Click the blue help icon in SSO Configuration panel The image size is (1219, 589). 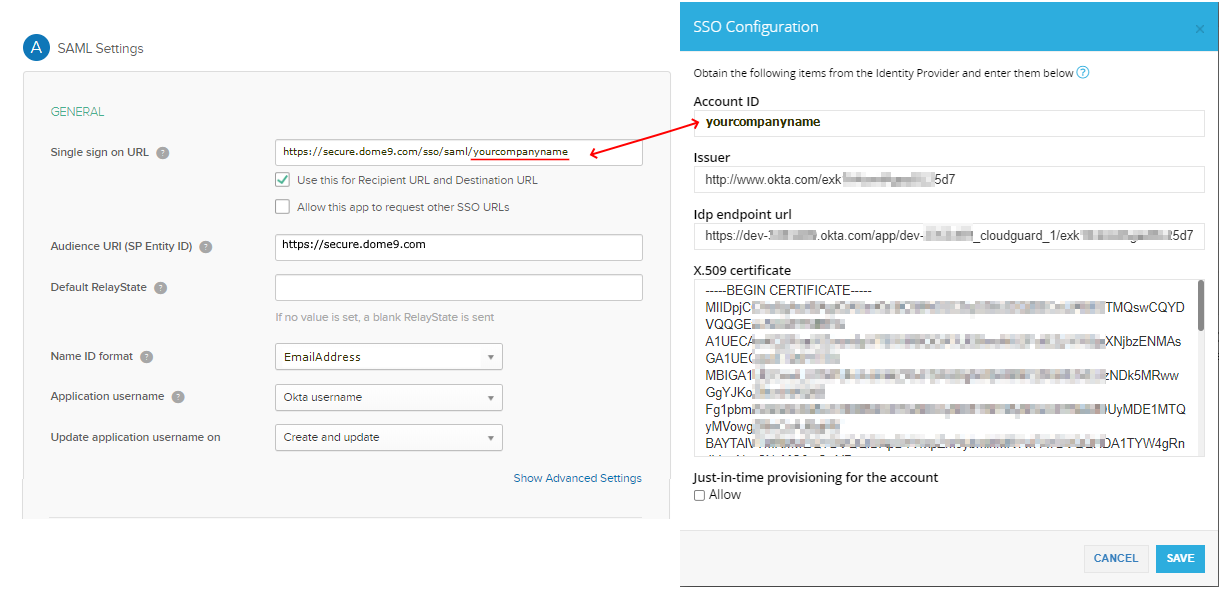(x=1083, y=72)
